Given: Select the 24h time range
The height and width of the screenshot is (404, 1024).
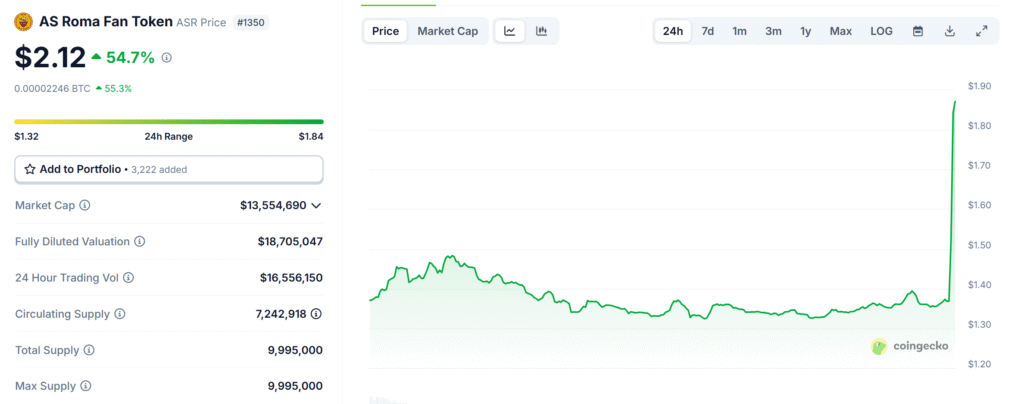Looking at the screenshot, I should click(x=673, y=31).
